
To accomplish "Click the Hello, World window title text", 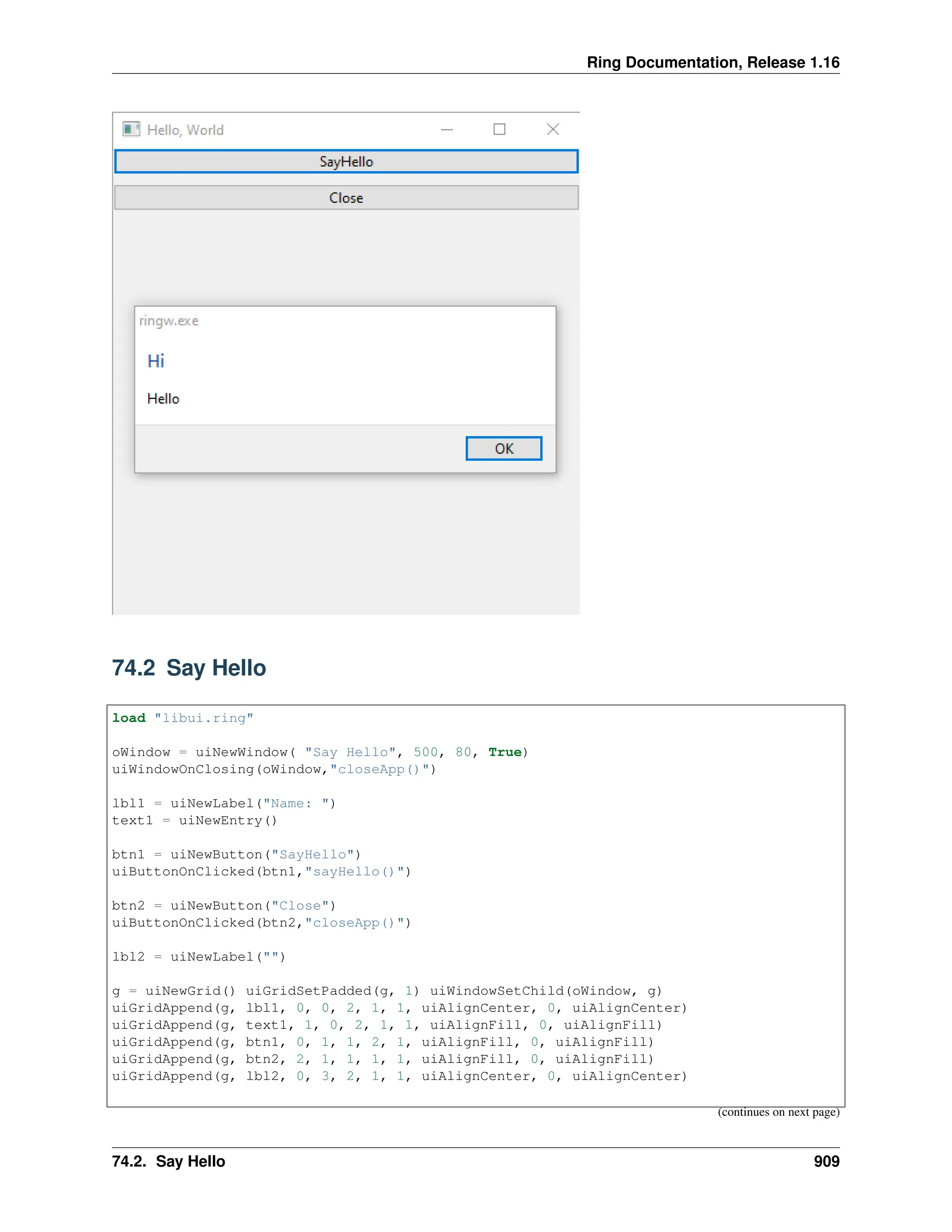I will click(185, 130).
